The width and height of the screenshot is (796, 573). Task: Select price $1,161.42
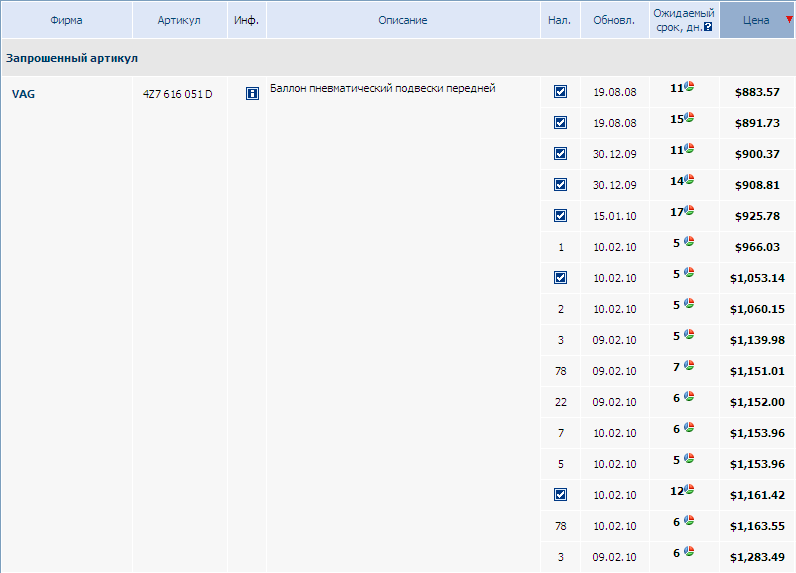[757, 494]
